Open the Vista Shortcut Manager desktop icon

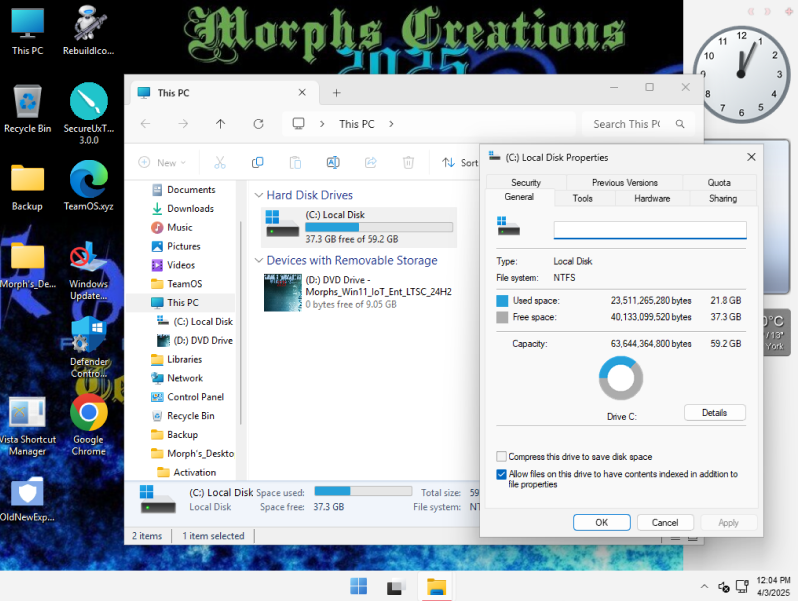pos(27,426)
